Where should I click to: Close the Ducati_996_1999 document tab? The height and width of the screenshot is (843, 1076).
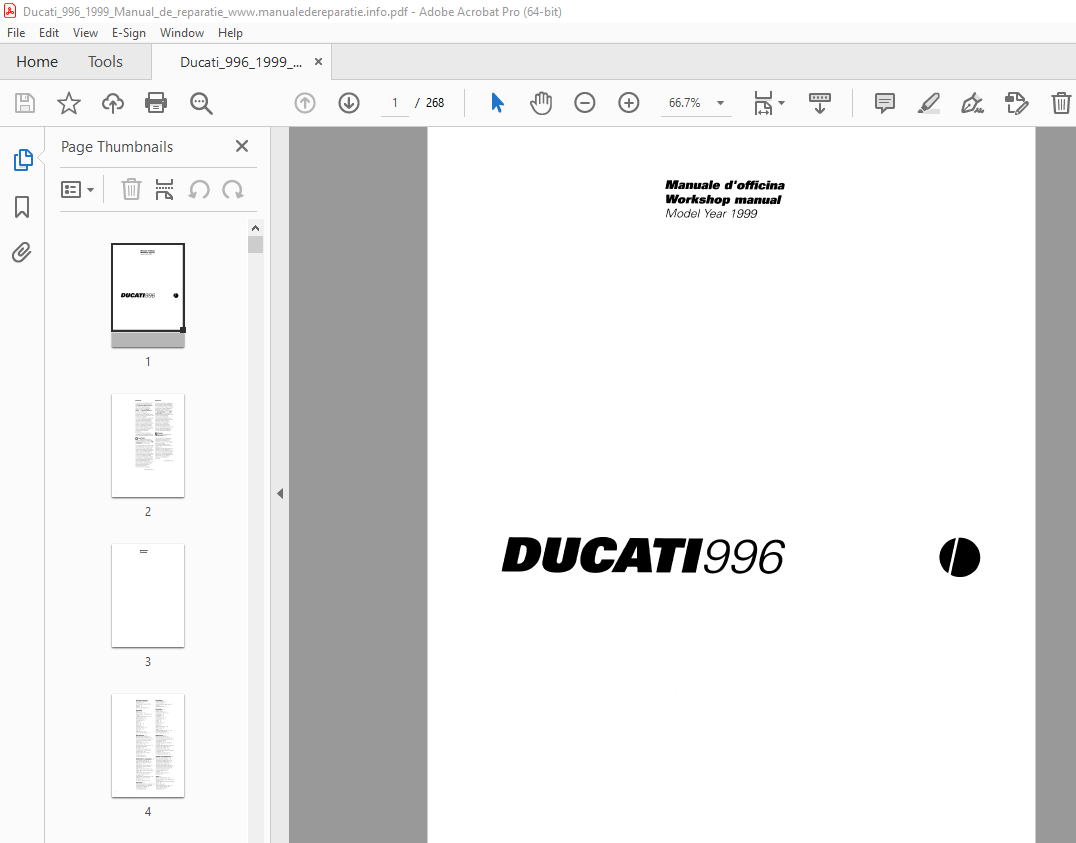(x=318, y=62)
